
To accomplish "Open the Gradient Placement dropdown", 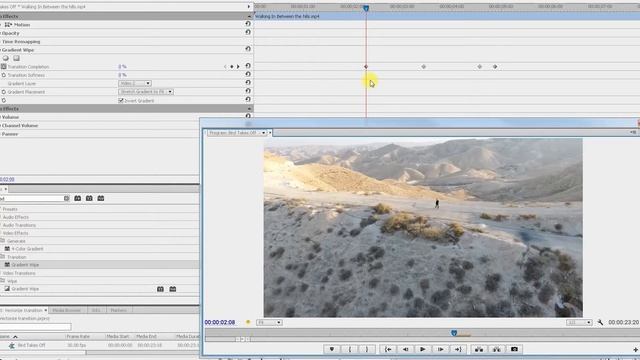I will [x=146, y=92].
